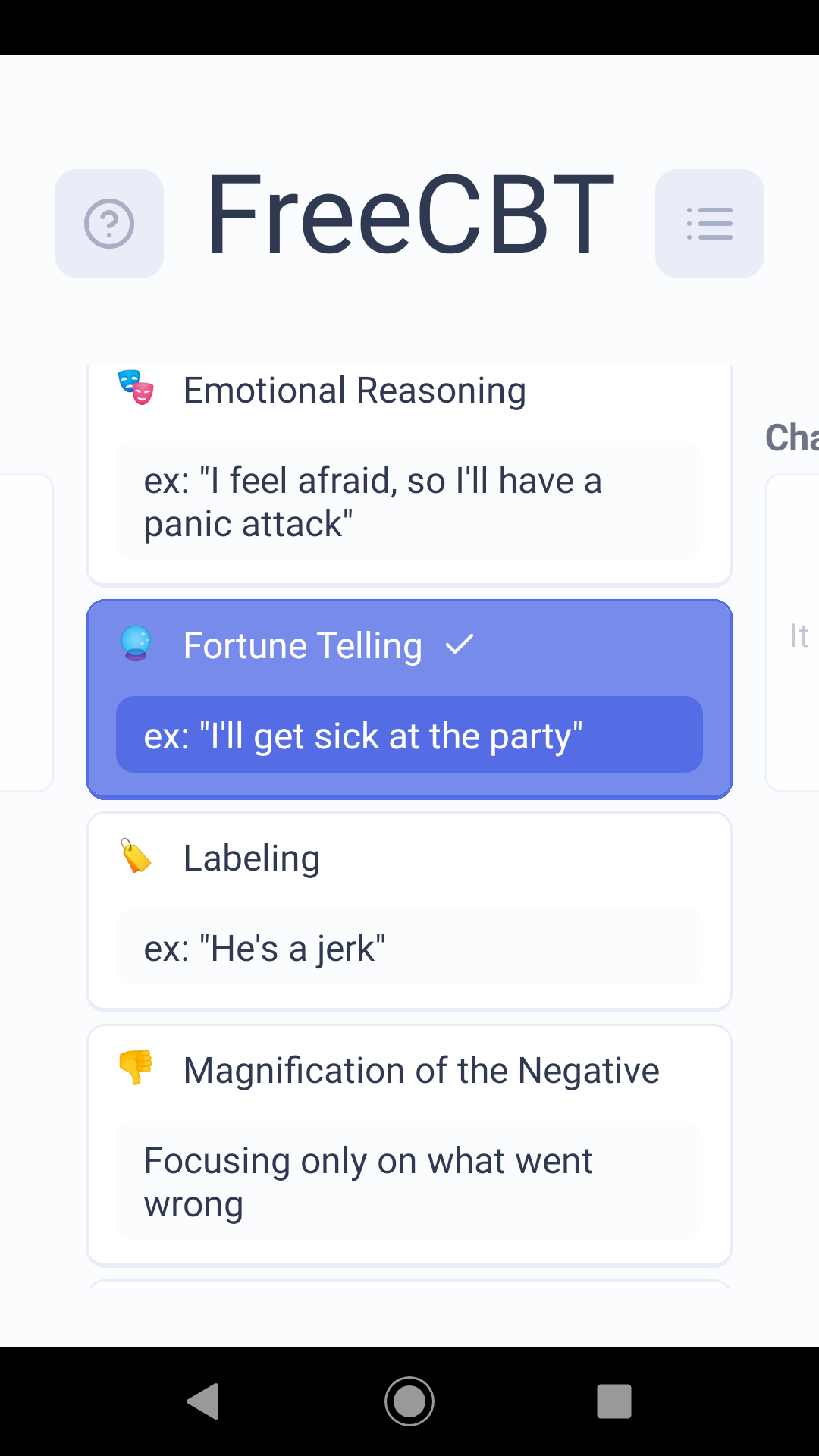Tap the theater masks emoji icon
The height and width of the screenshot is (1456, 819).
136,388
